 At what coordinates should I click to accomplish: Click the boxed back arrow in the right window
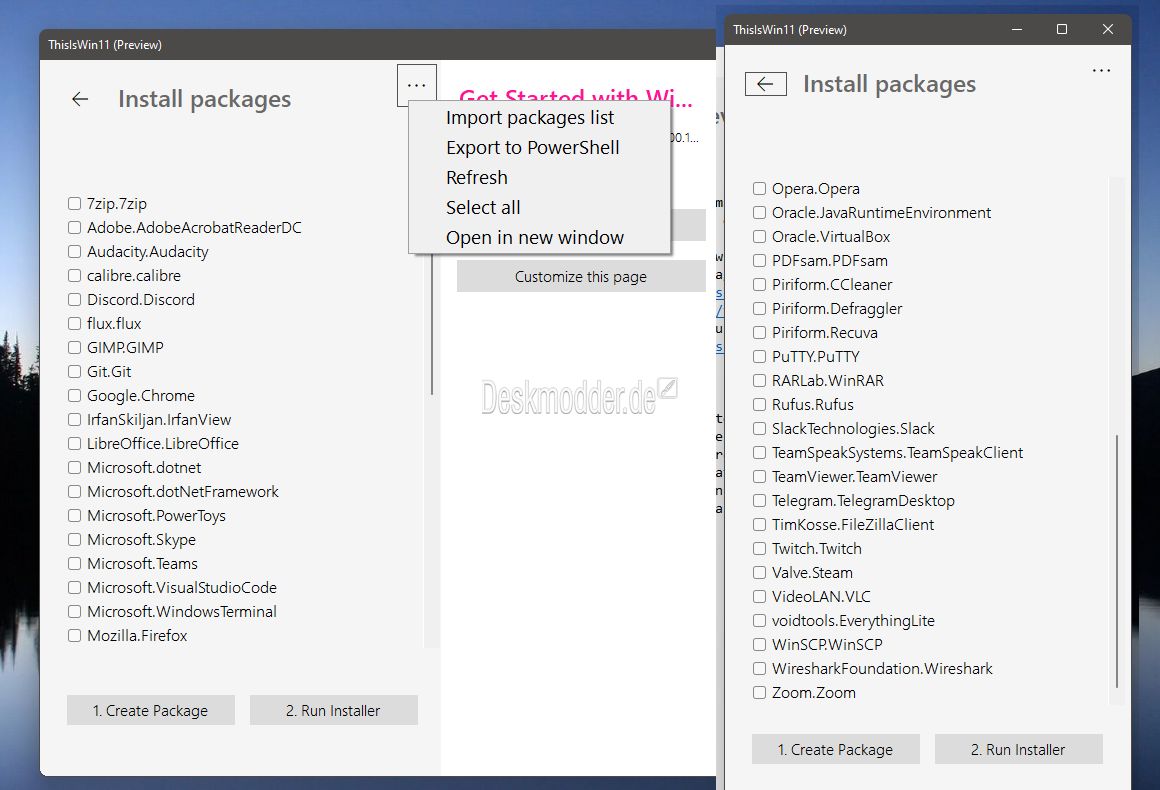pyautogui.click(x=765, y=84)
